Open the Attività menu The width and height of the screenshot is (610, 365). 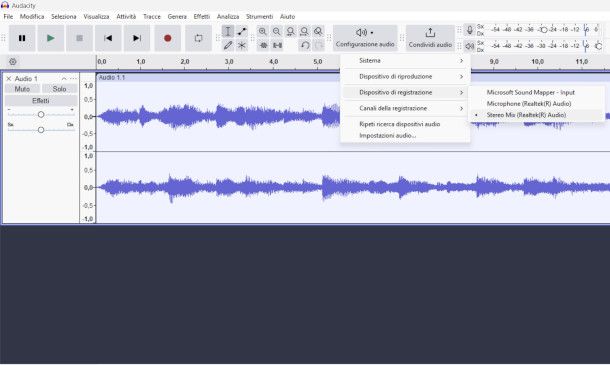(x=126, y=16)
